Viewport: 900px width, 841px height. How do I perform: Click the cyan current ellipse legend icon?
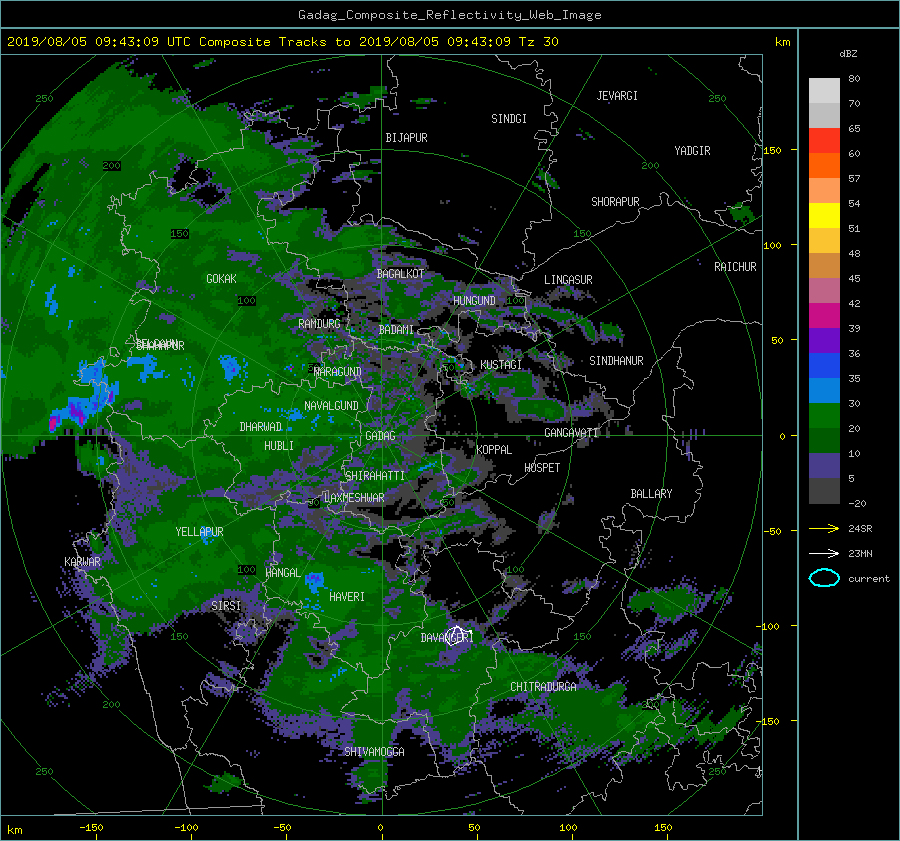coord(824,578)
